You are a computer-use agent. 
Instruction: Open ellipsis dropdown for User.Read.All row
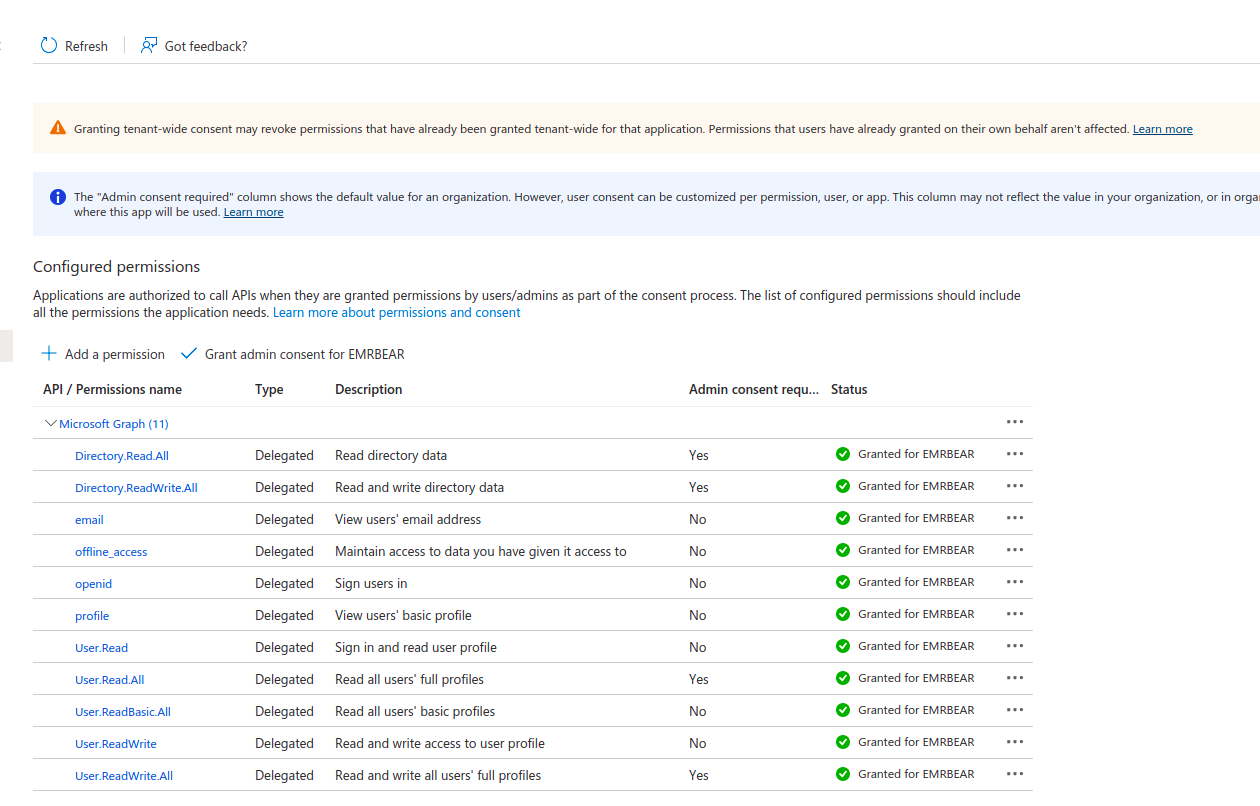1015,678
